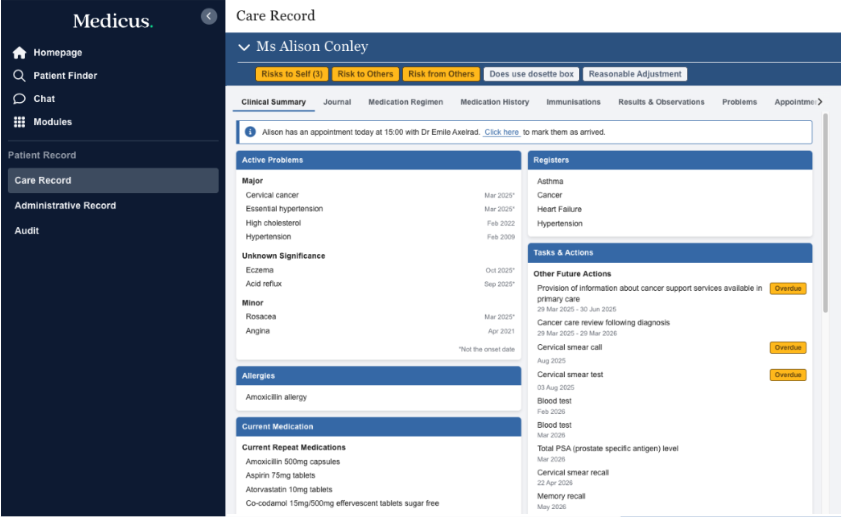
Task: Open the Medication History tab
Action: [x=494, y=102]
